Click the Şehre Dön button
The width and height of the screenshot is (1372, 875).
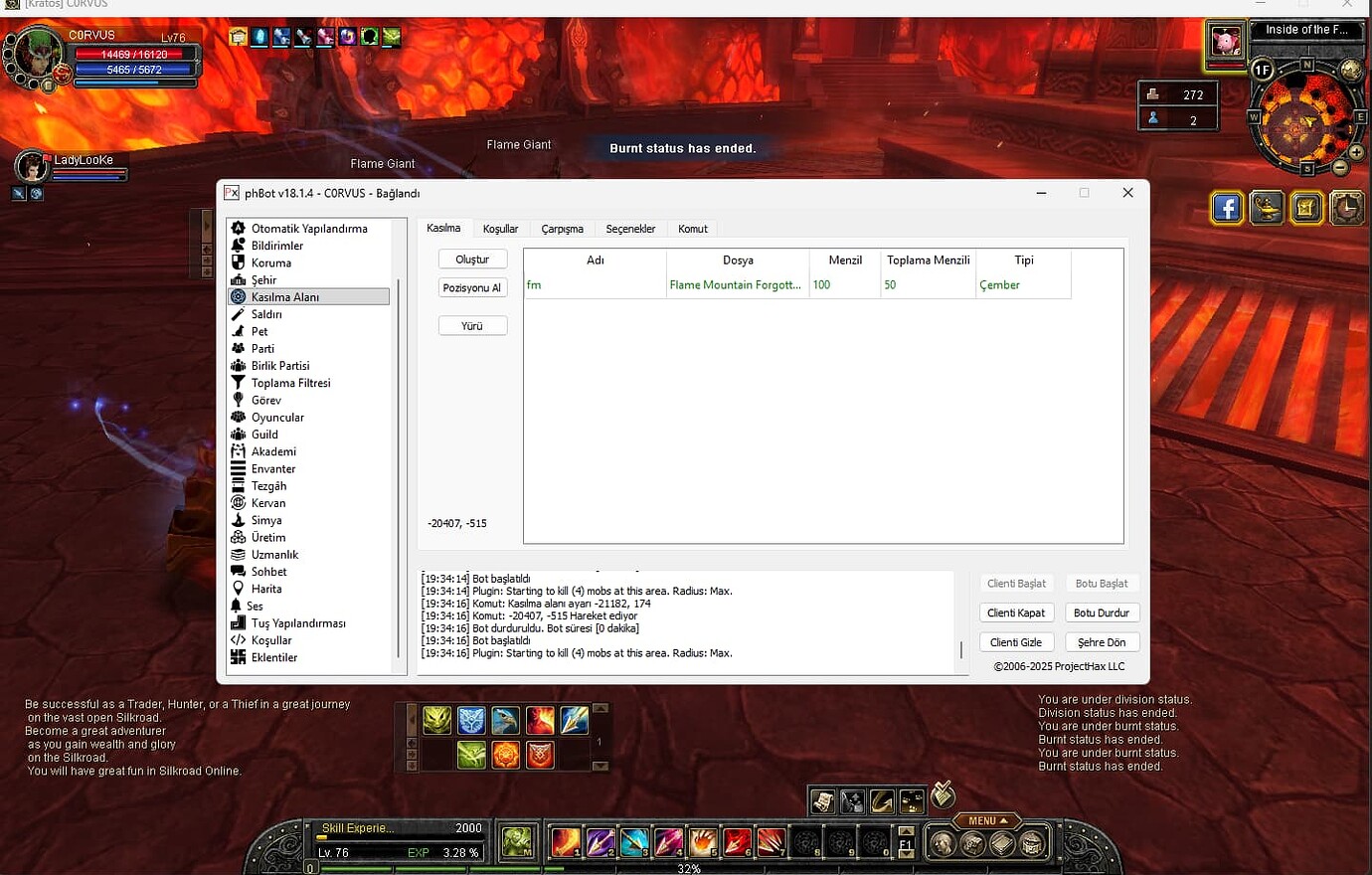coord(1102,641)
